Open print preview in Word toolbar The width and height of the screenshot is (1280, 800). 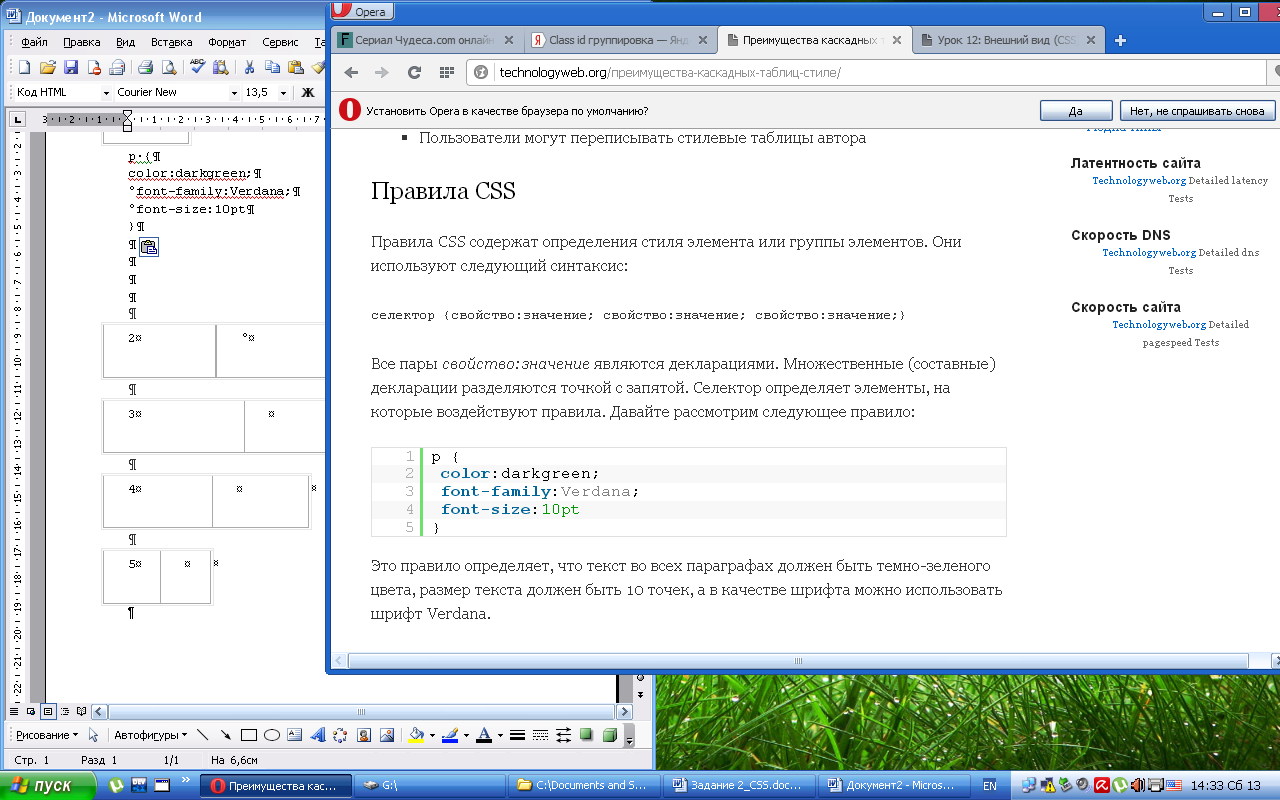pyautogui.click(x=168, y=67)
